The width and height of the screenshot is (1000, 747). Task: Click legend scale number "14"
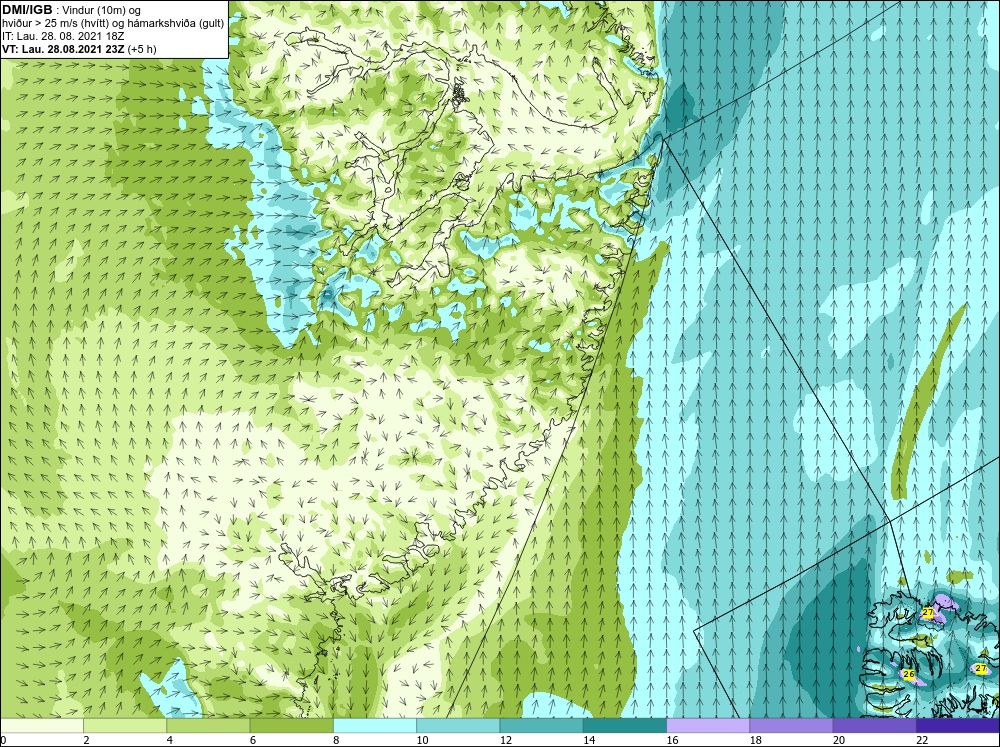(x=589, y=739)
